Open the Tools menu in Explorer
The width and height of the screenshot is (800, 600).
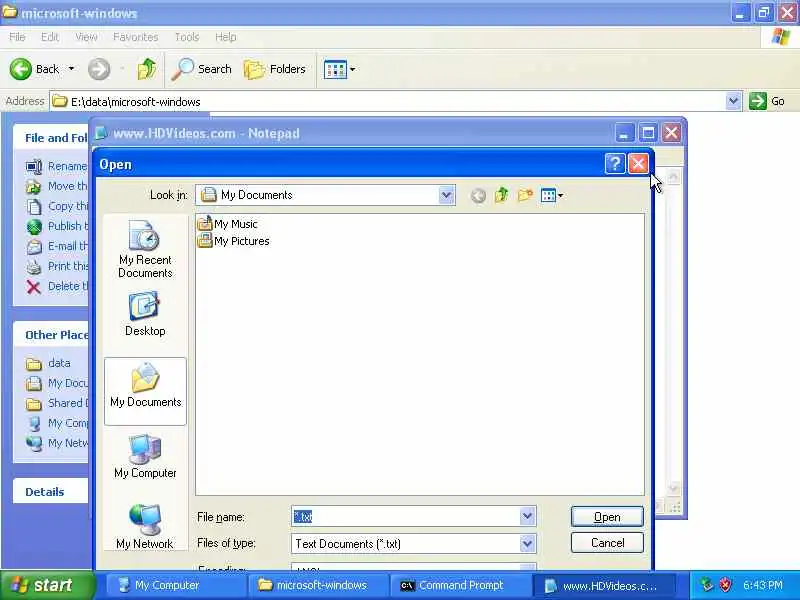[x=187, y=37]
